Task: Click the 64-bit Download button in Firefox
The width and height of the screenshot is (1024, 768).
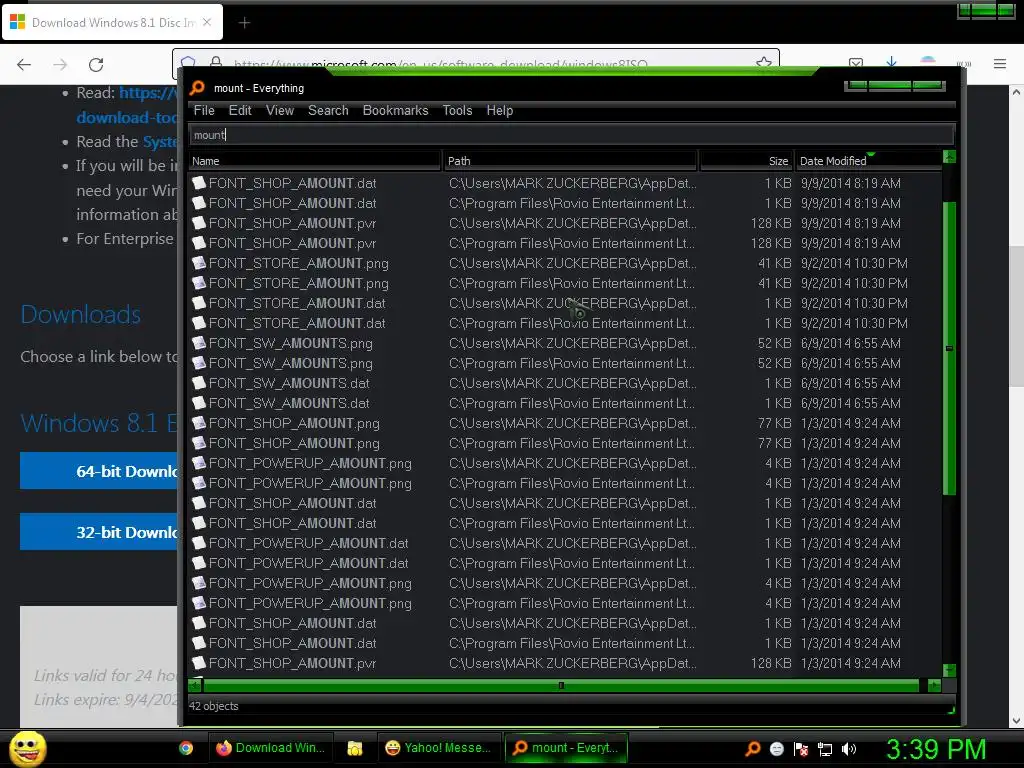Action: pos(99,471)
